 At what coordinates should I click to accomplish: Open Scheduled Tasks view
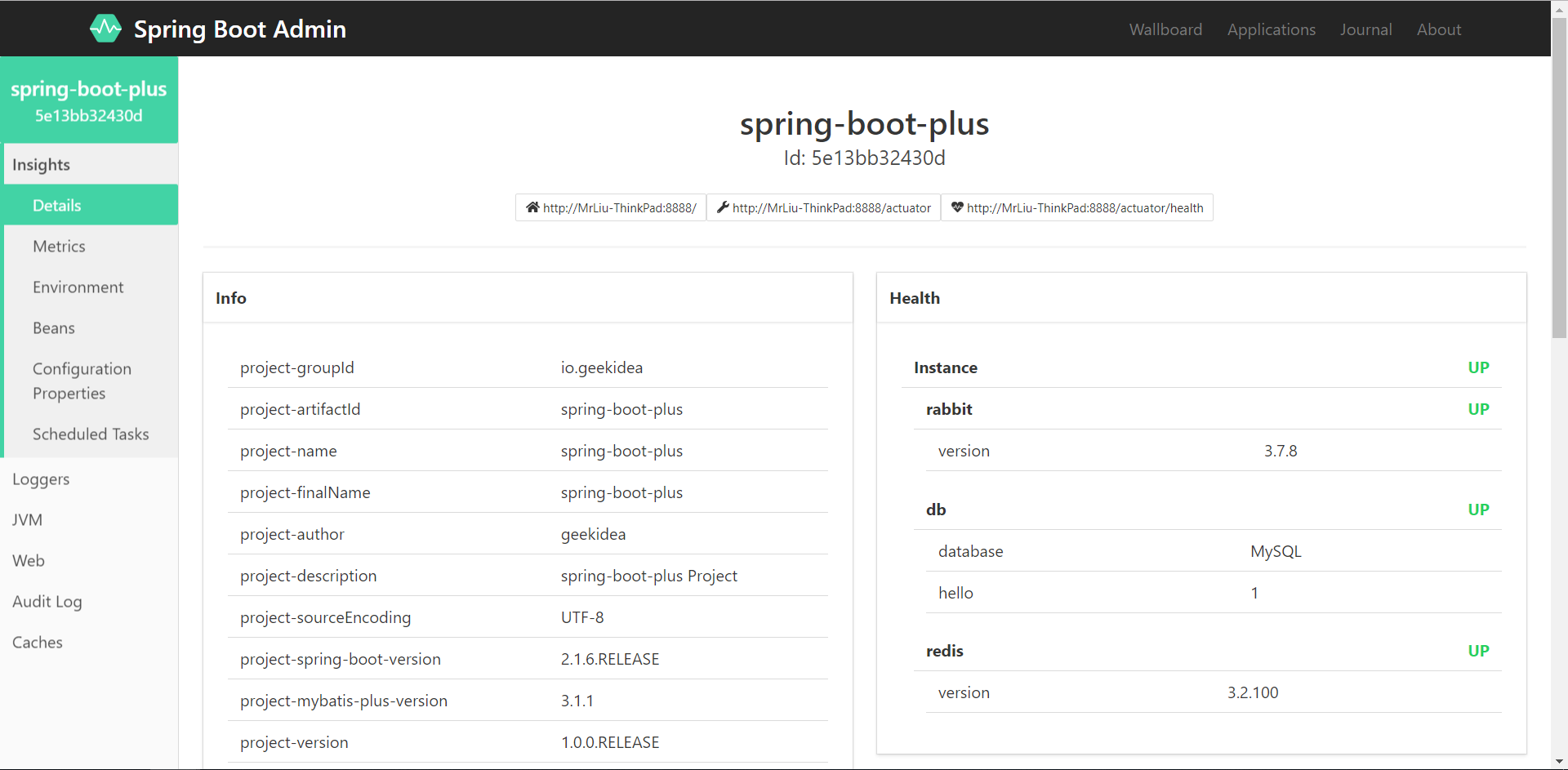[x=91, y=434]
